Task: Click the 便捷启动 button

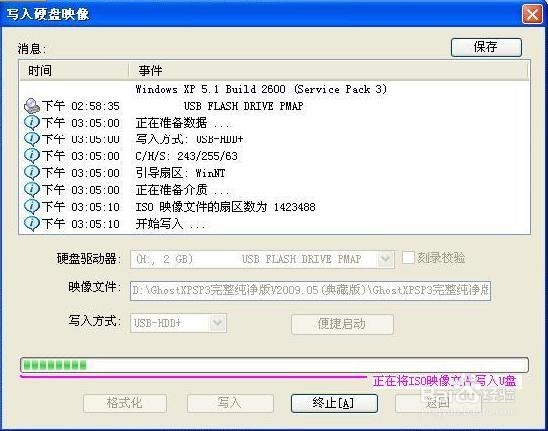Action: pyautogui.click(x=342, y=324)
